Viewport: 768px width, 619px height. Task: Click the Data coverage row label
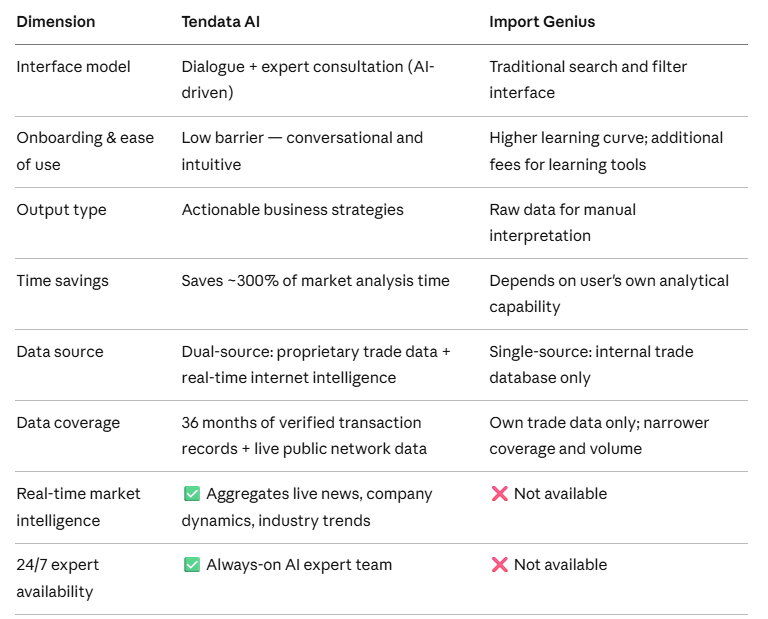[68, 423]
